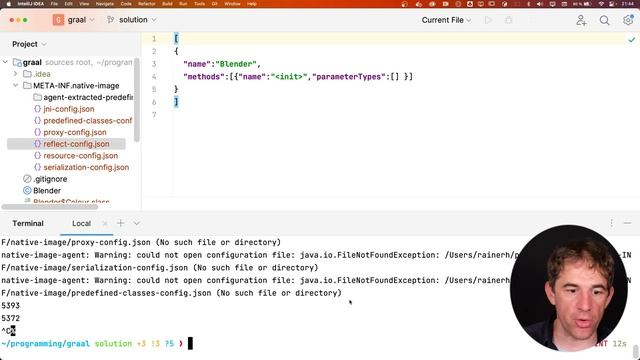Open IDE settings gear icon

coord(628,20)
